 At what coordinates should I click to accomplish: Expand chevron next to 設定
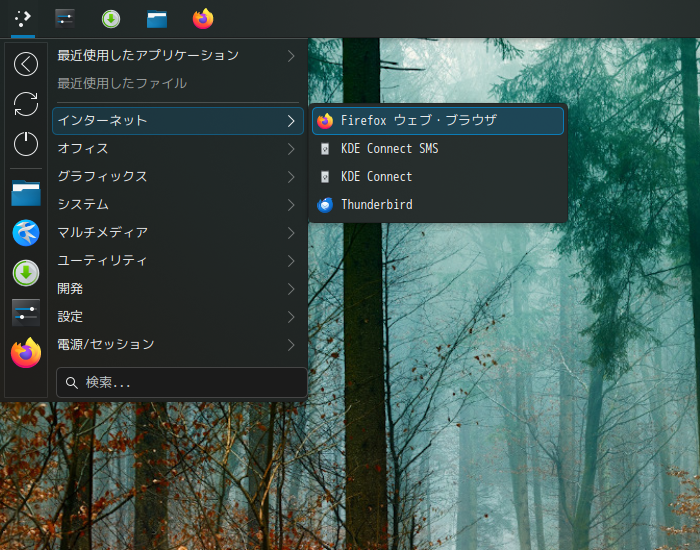click(291, 317)
